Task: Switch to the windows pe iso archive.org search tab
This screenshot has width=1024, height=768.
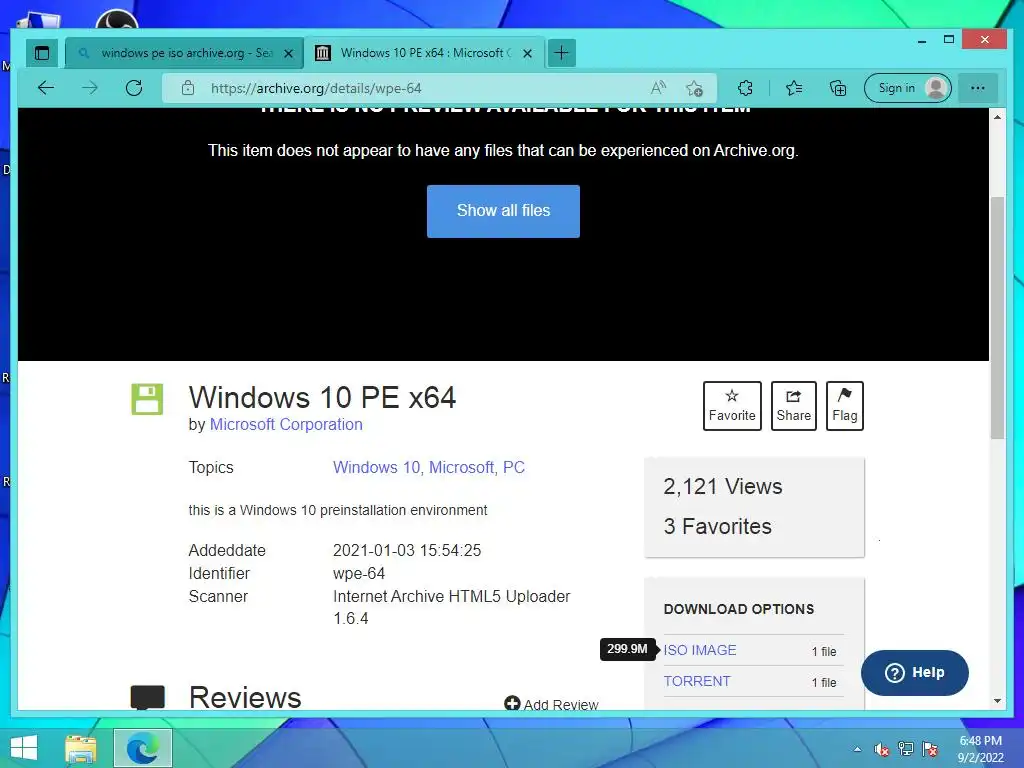Action: pos(184,53)
